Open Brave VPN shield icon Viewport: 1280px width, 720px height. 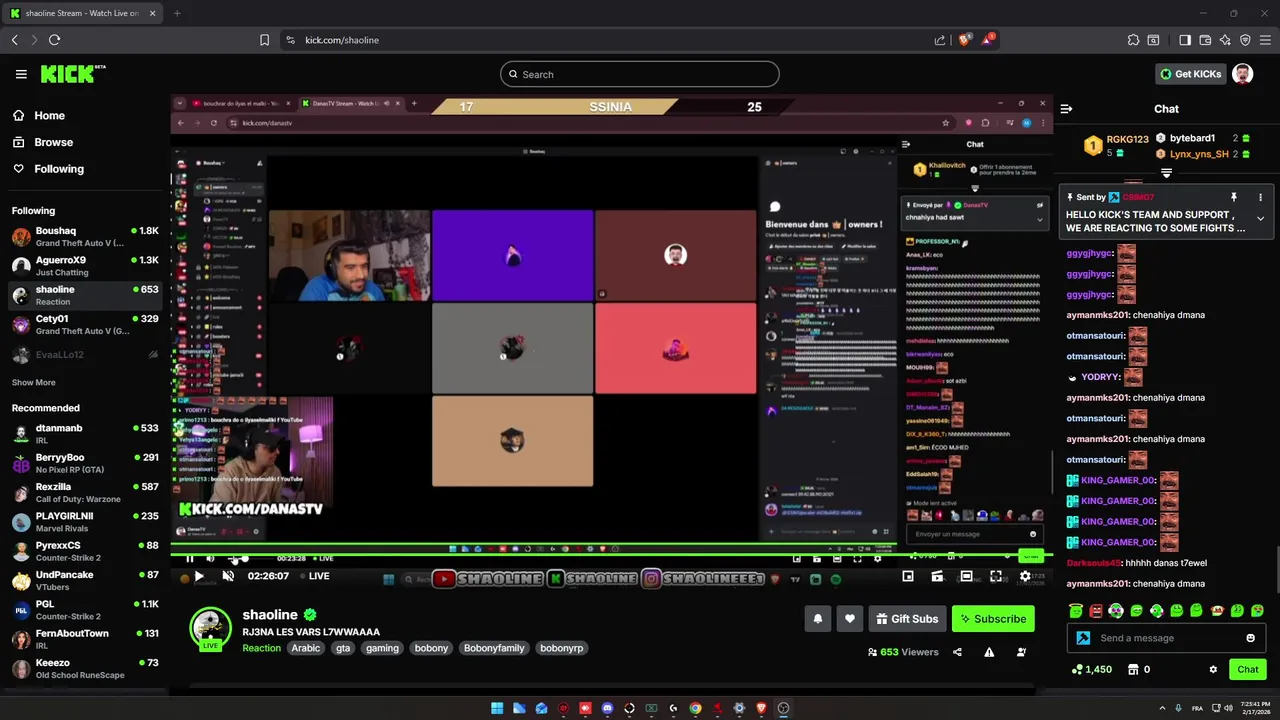(1245, 40)
